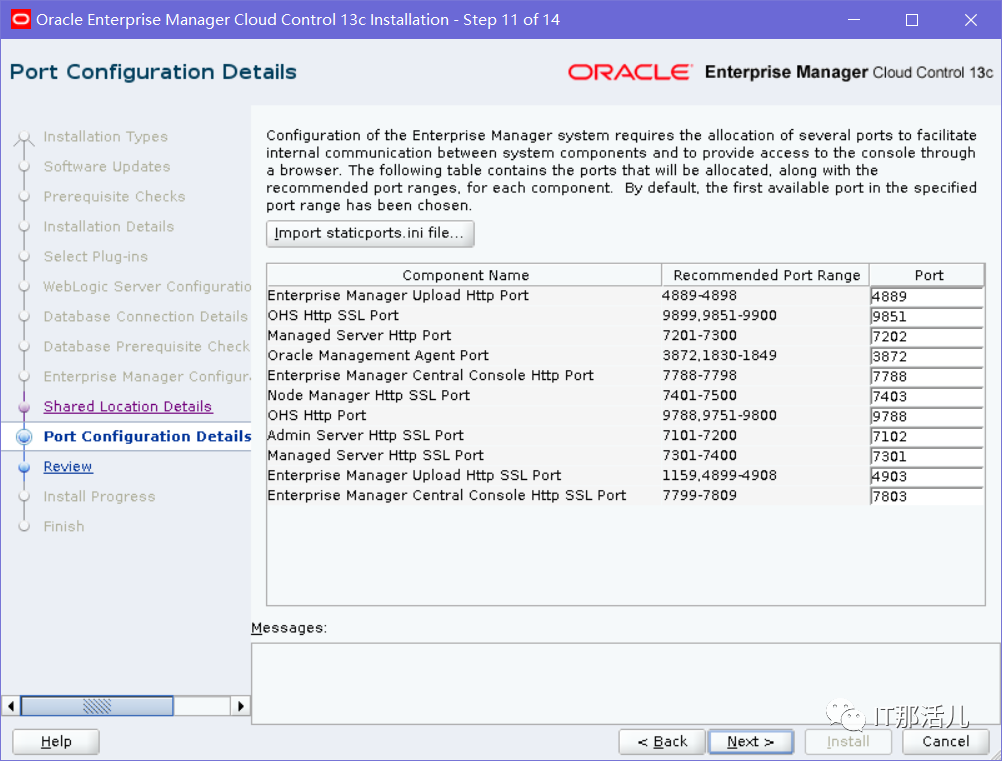1002x761 pixels.
Task: Click the Software Updates step
Action: pos(107,167)
